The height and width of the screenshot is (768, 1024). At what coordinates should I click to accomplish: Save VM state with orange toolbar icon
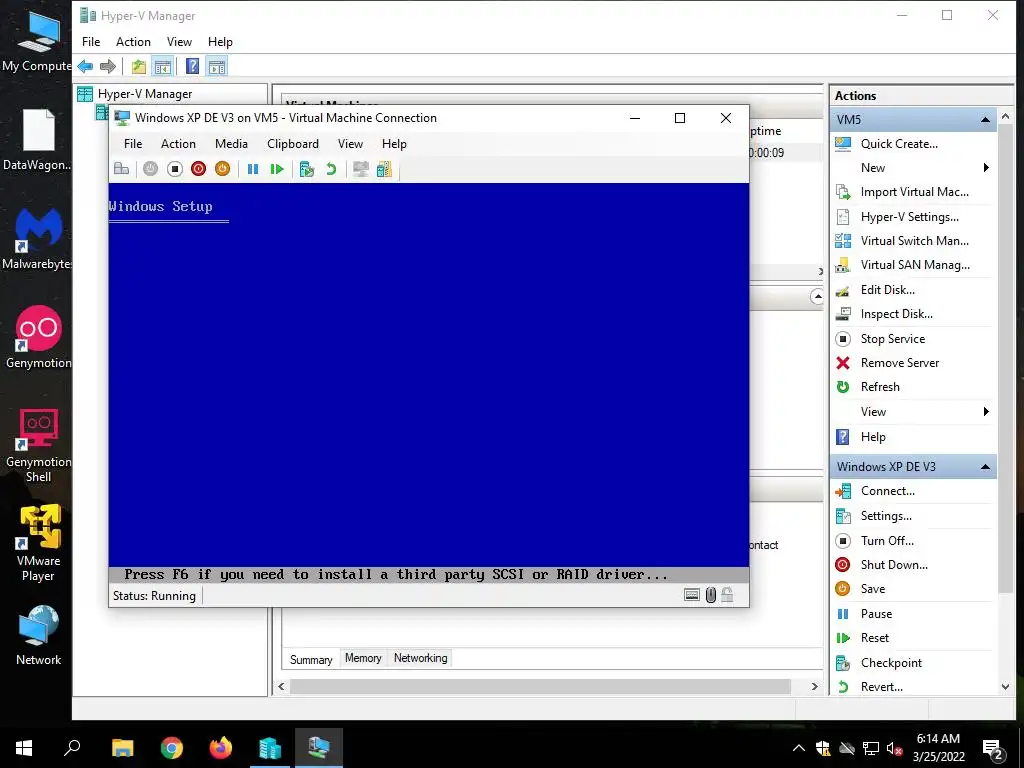223,169
